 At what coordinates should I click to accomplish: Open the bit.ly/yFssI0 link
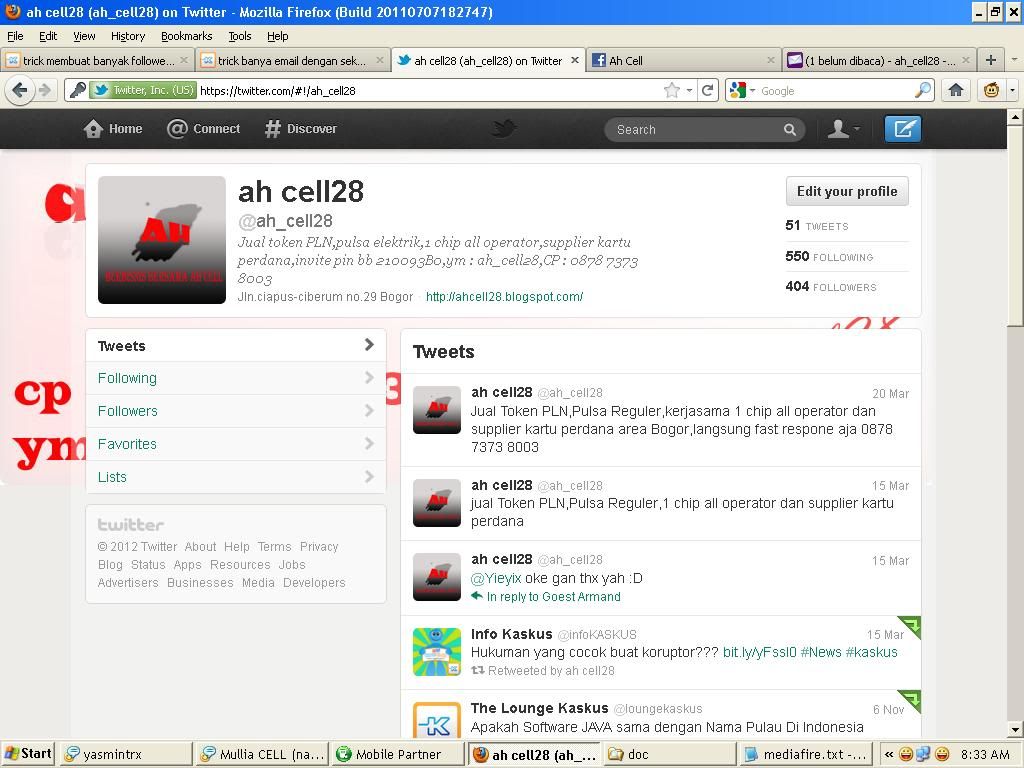[760, 652]
